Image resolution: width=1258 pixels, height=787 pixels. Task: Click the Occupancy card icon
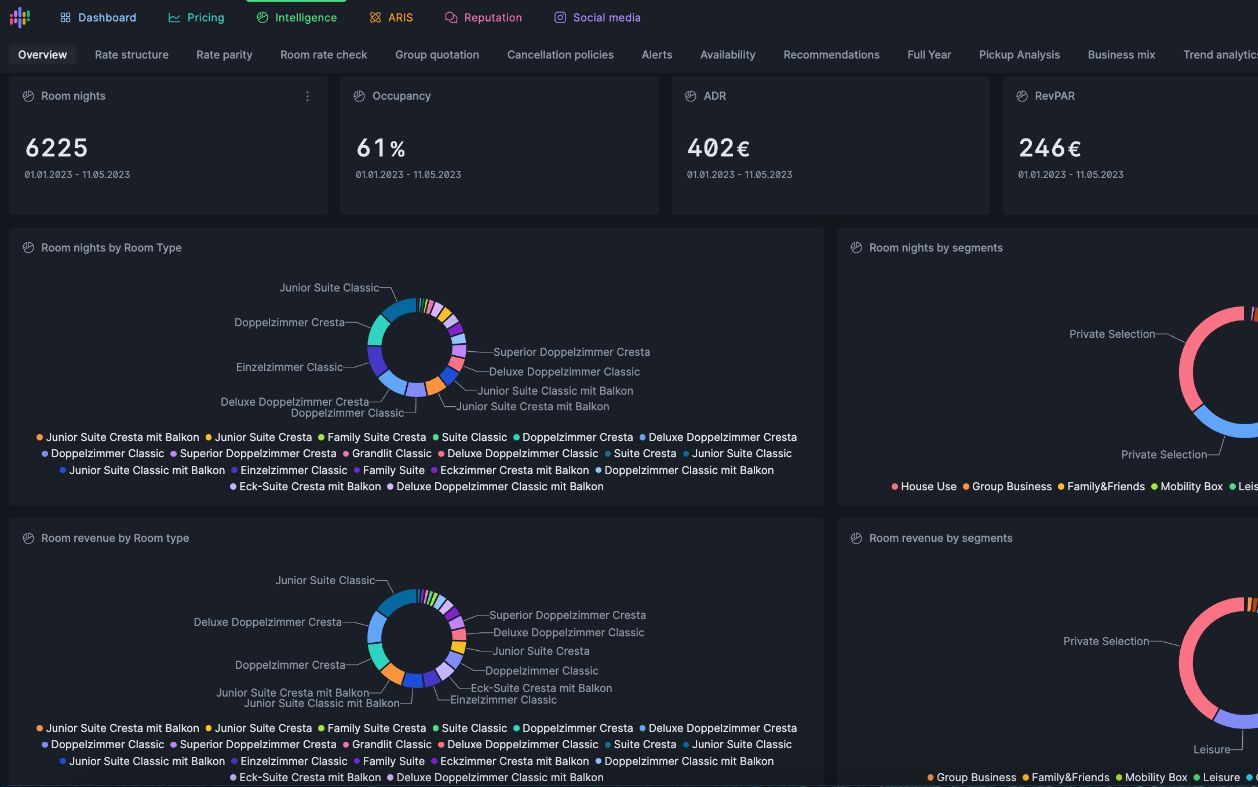tap(359, 96)
